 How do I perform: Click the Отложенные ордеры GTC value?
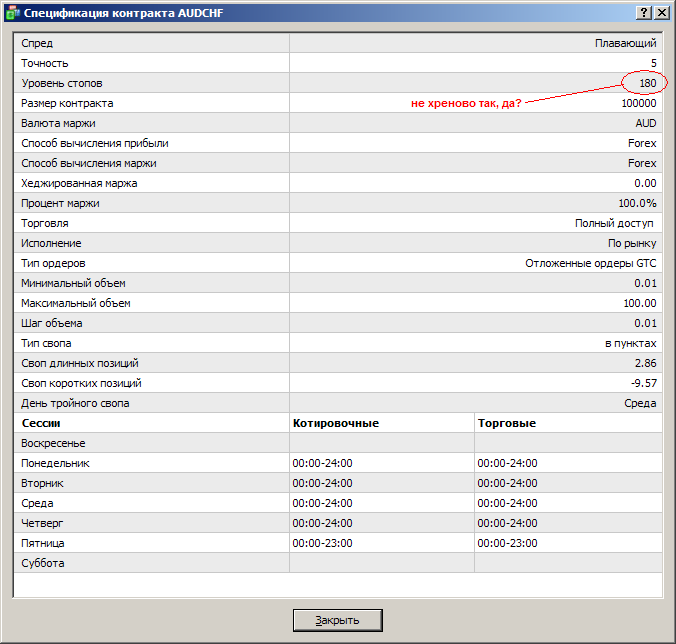591,263
